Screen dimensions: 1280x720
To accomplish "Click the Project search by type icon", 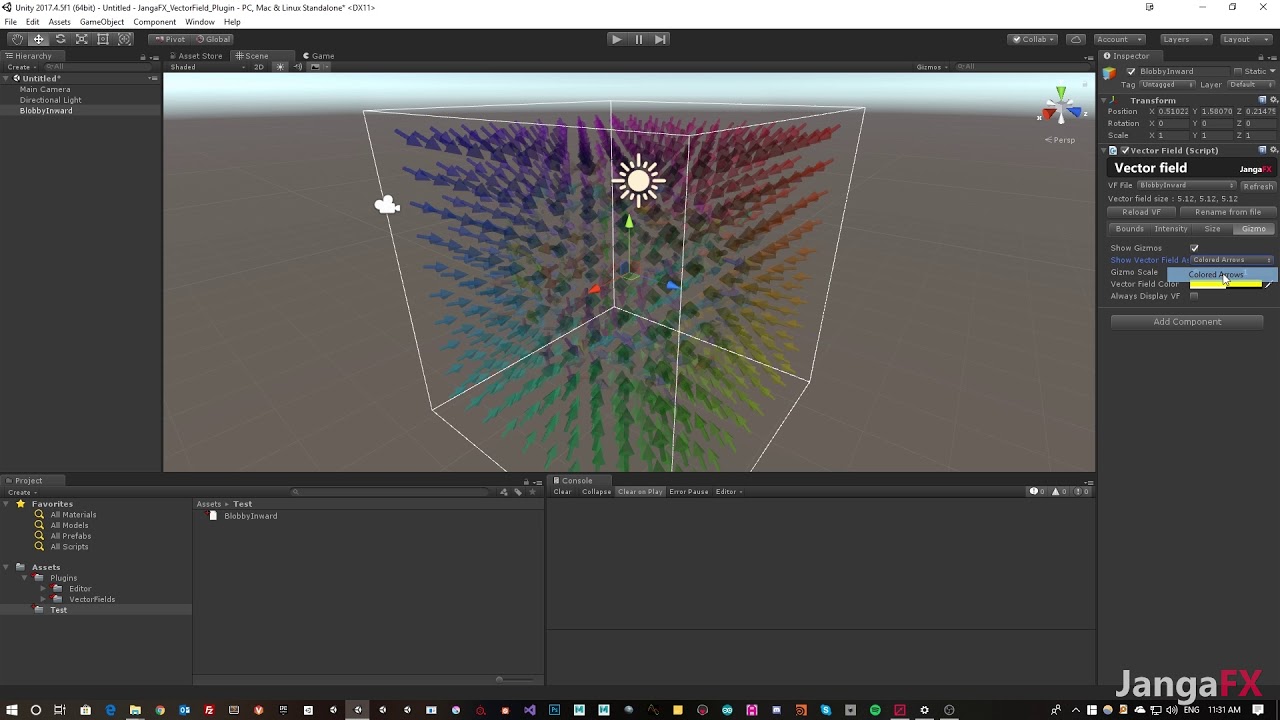I will pos(504,492).
